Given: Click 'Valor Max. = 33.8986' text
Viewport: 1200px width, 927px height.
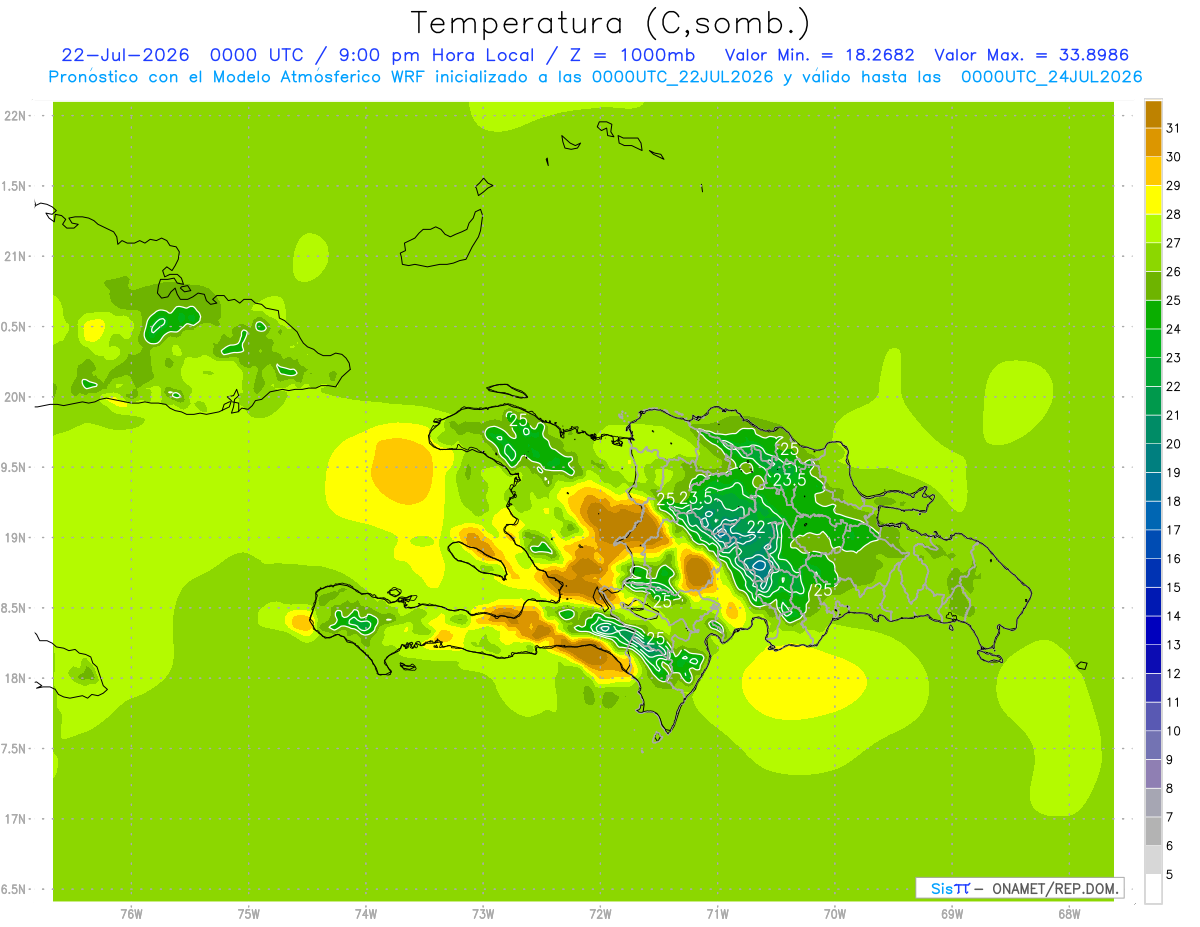Looking at the screenshot, I should tap(1032, 55).
